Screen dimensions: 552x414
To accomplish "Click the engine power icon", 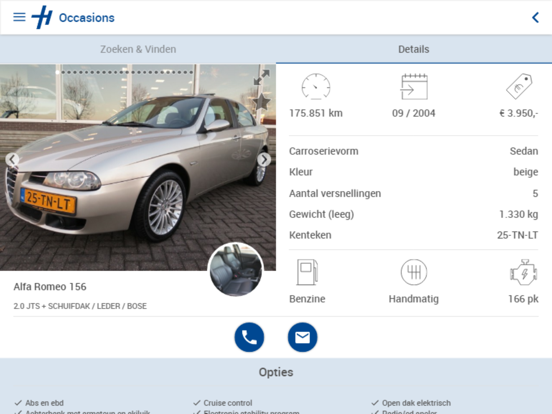I will click(523, 272).
